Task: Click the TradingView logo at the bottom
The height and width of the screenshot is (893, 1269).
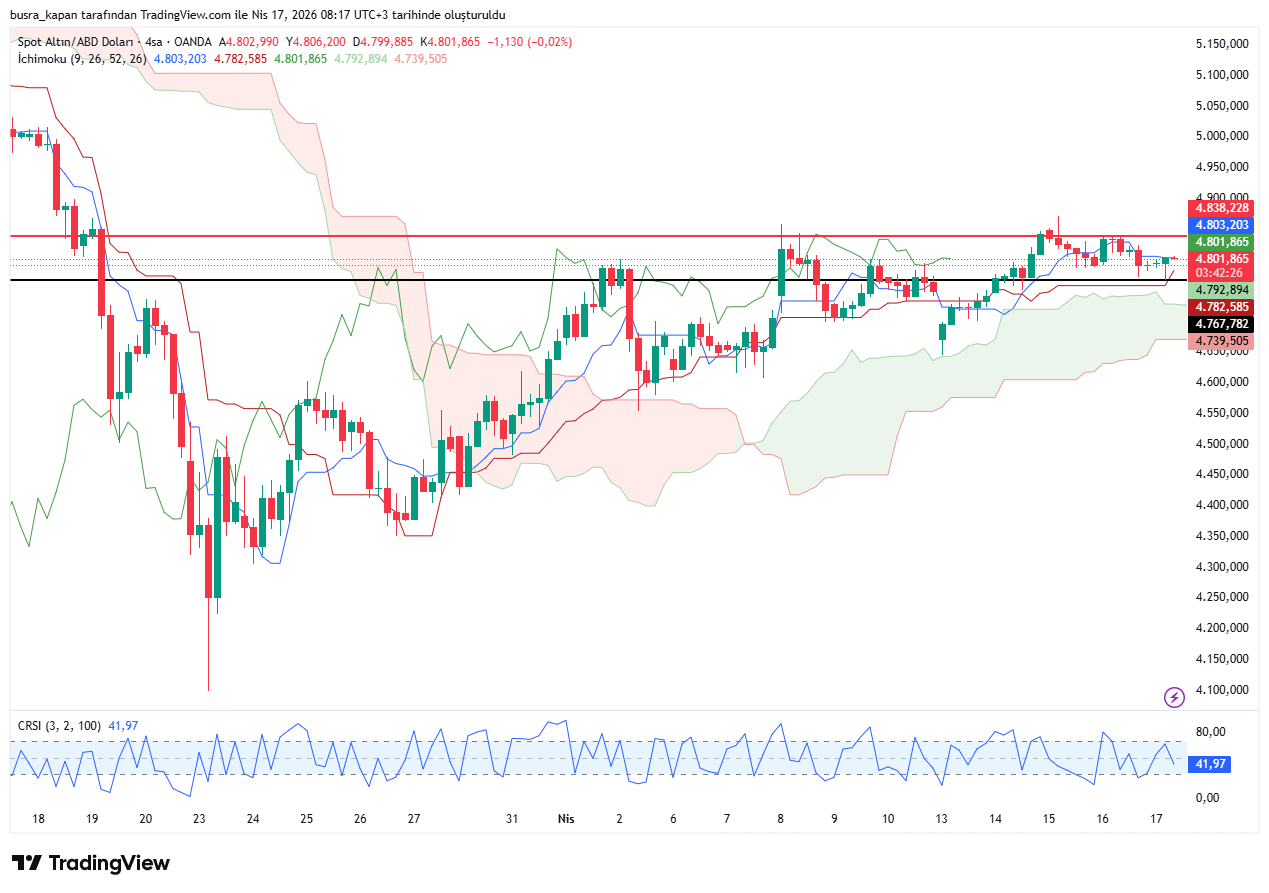Action: click(x=91, y=863)
